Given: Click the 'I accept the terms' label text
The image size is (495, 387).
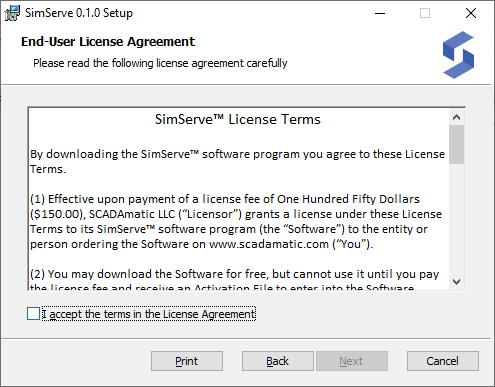Looking at the screenshot, I should 149,314.
